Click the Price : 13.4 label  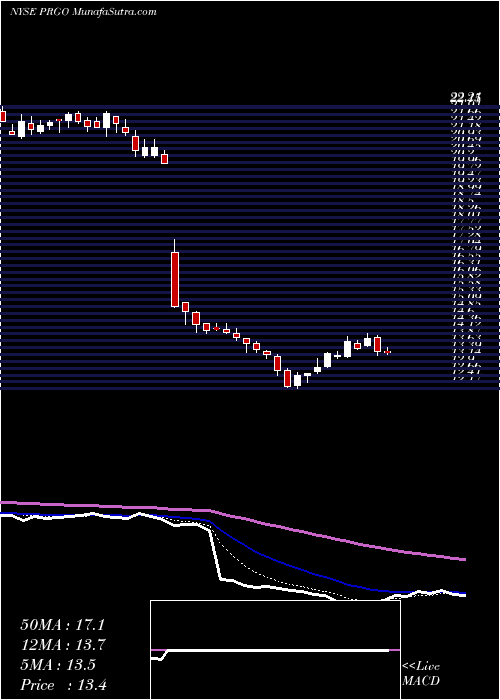click(63, 685)
